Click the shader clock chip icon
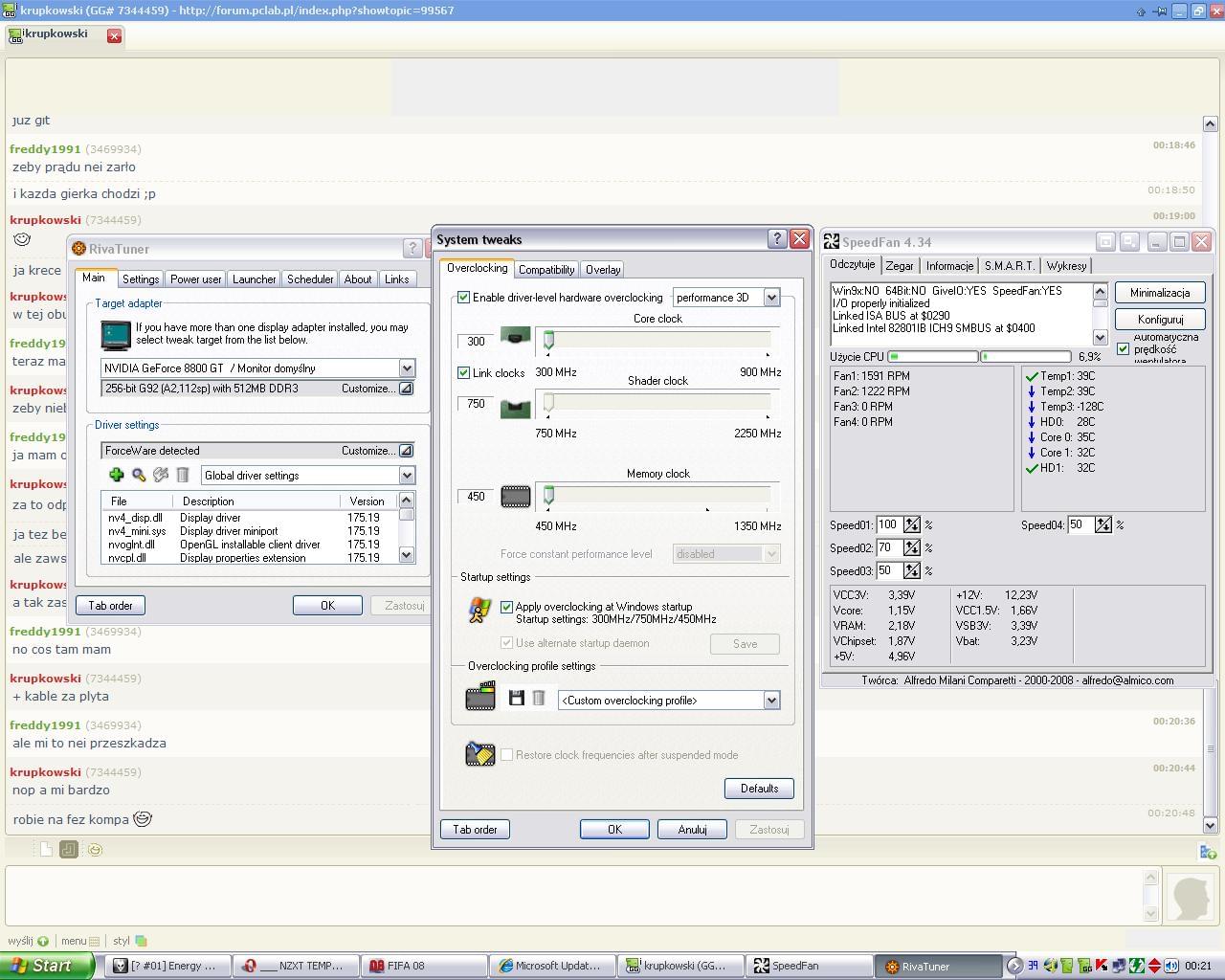 click(x=515, y=408)
